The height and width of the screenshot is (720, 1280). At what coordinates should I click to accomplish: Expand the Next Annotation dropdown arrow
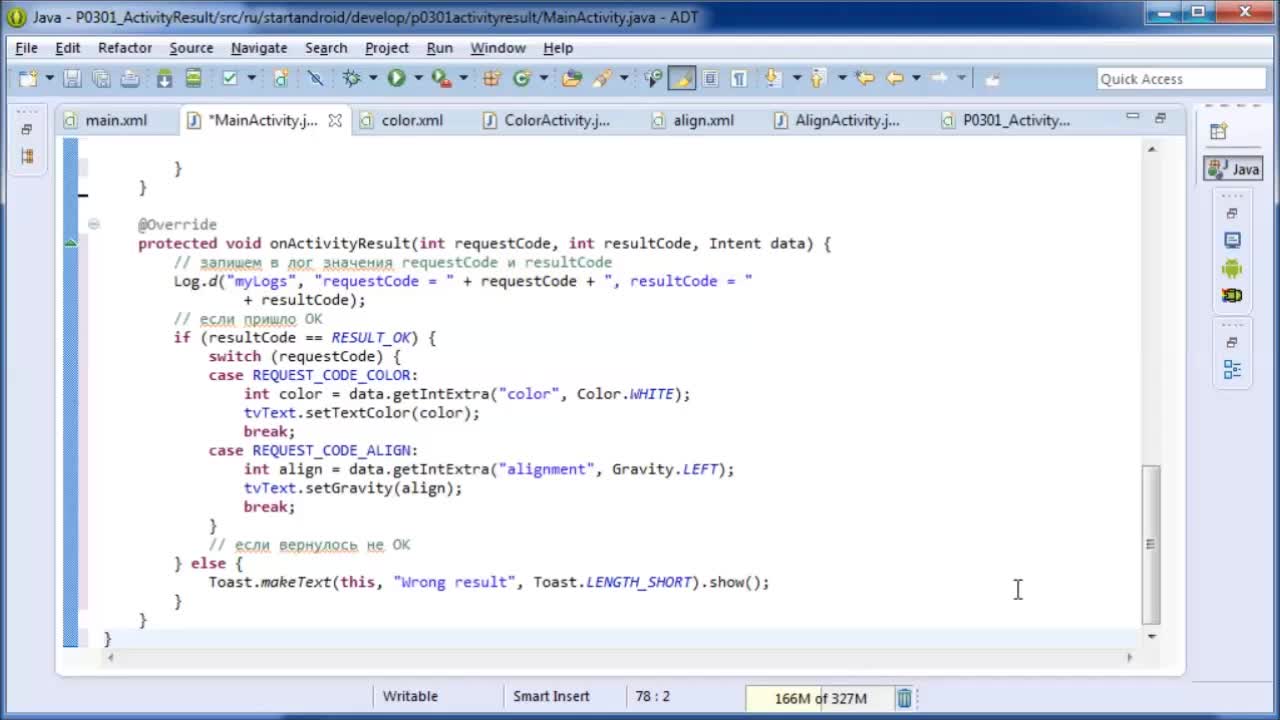pyautogui.click(x=795, y=78)
